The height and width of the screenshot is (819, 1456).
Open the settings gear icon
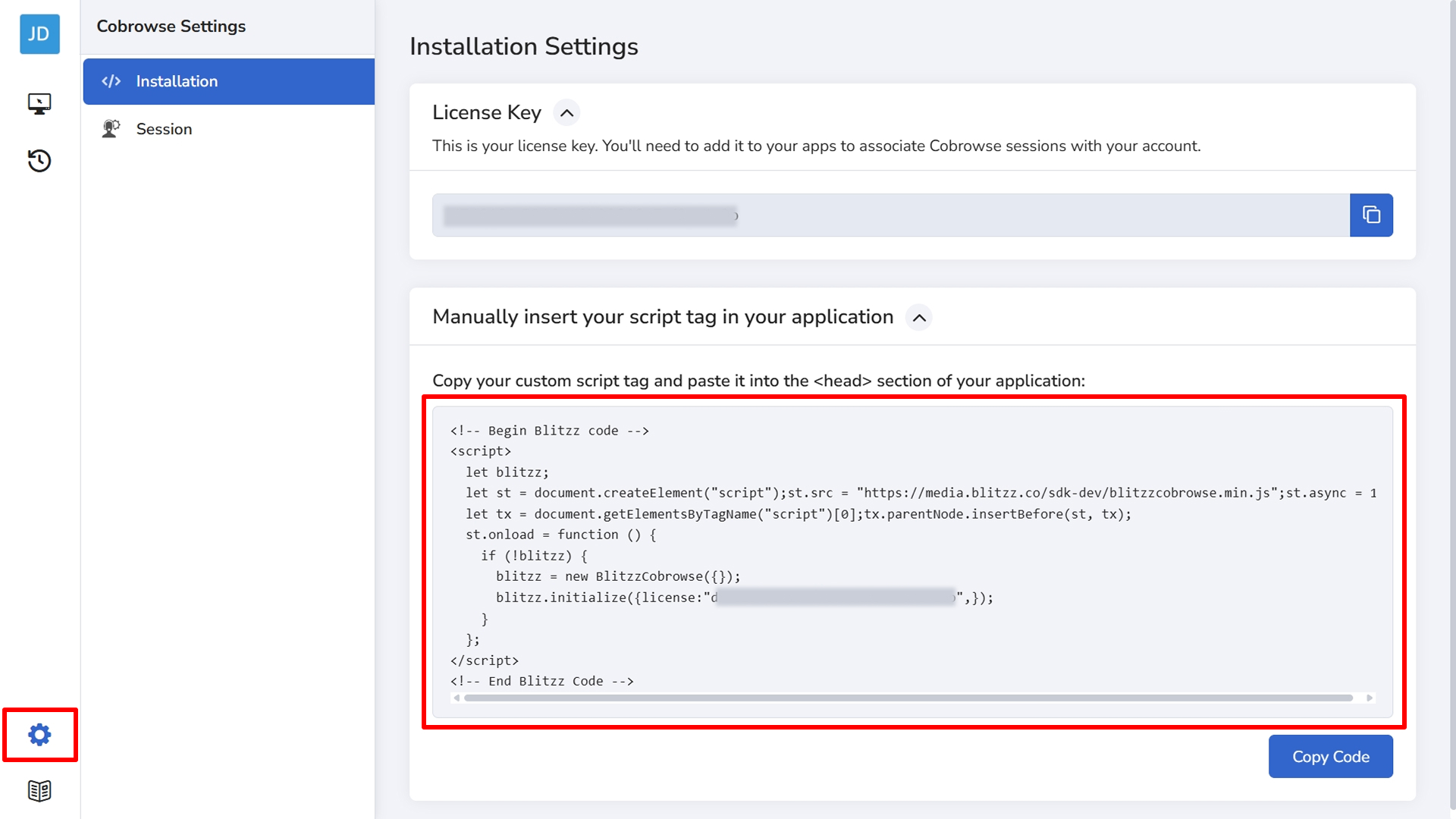39,734
